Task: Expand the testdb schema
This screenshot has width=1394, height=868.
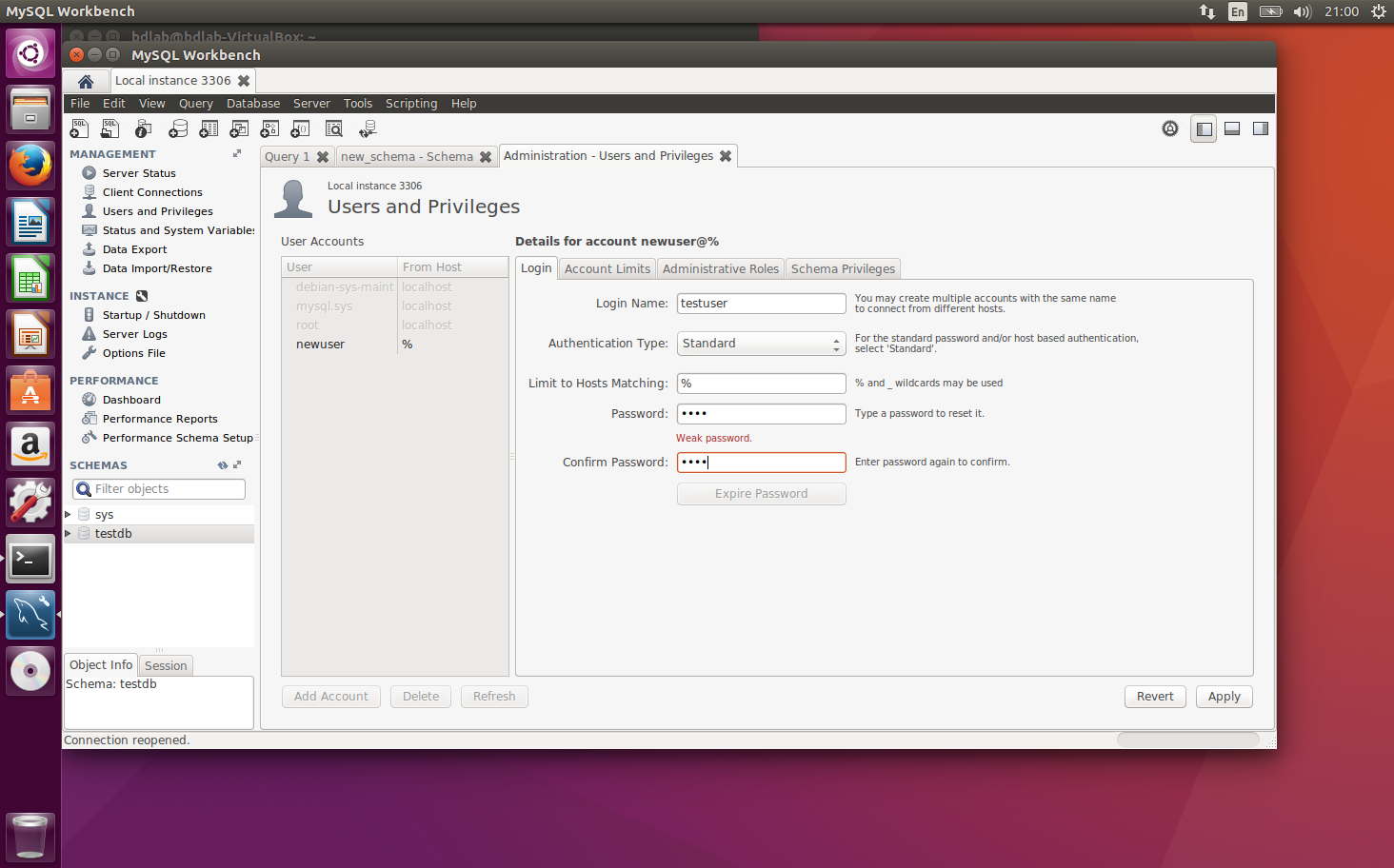Action: 68,534
